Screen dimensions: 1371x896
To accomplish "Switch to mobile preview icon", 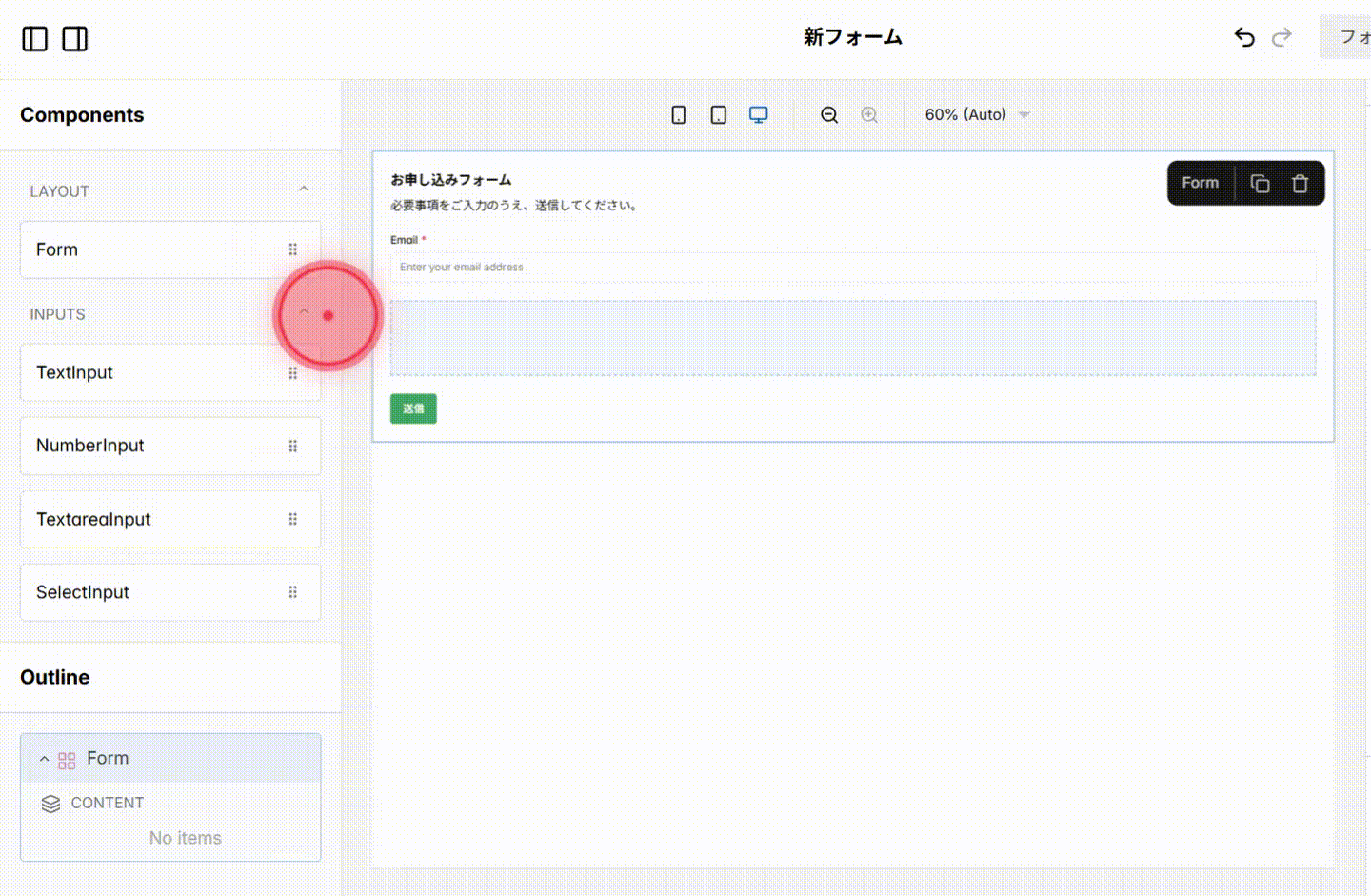I will coord(679,113).
